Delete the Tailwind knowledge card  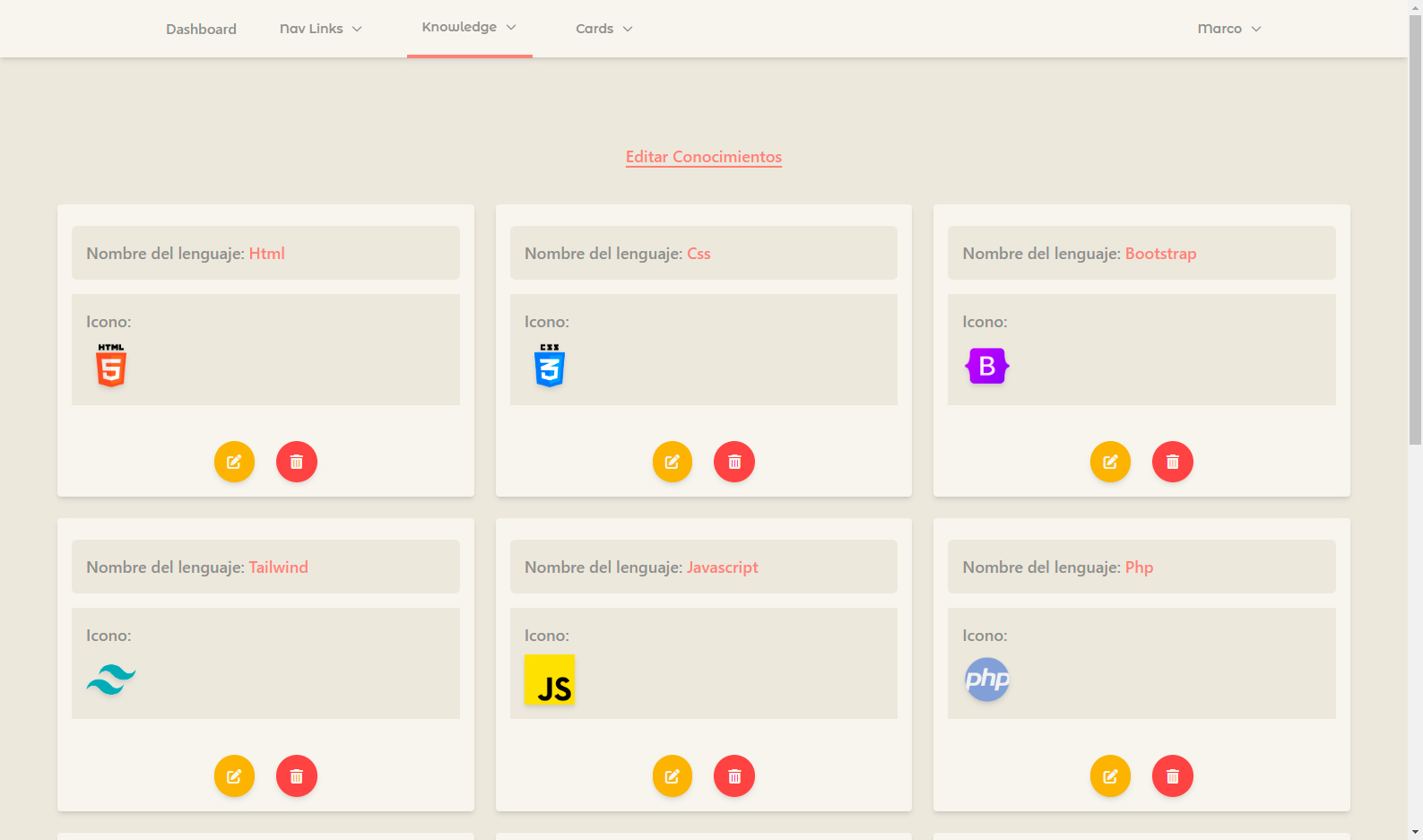[297, 775]
